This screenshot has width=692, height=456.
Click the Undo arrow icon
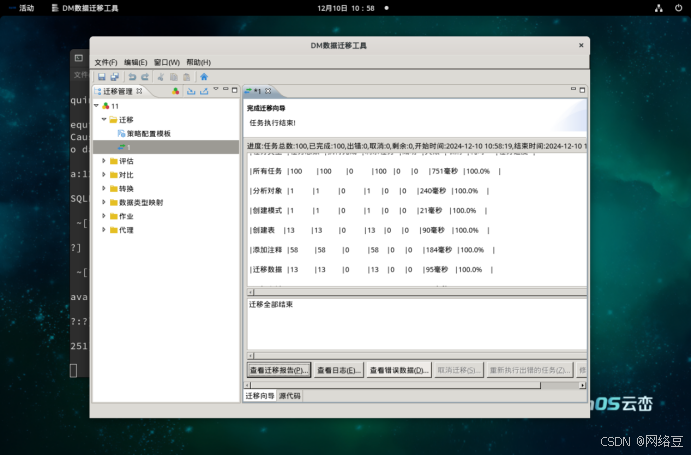point(132,77)
